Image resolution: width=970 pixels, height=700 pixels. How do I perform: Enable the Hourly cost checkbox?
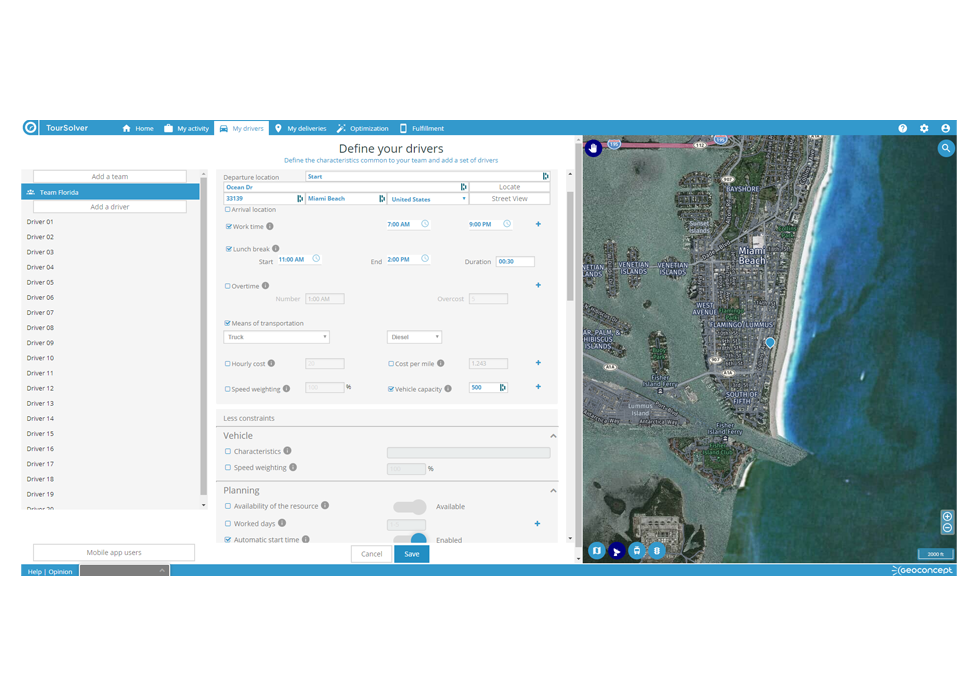(228, 364)
